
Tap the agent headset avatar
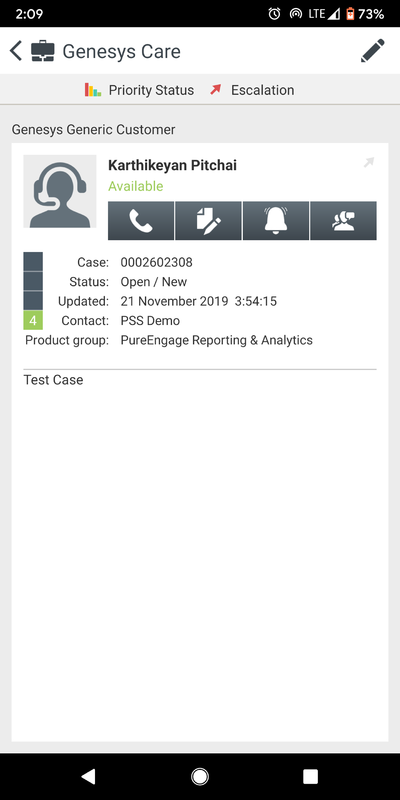pyautogui.click(x=60, y=191)
